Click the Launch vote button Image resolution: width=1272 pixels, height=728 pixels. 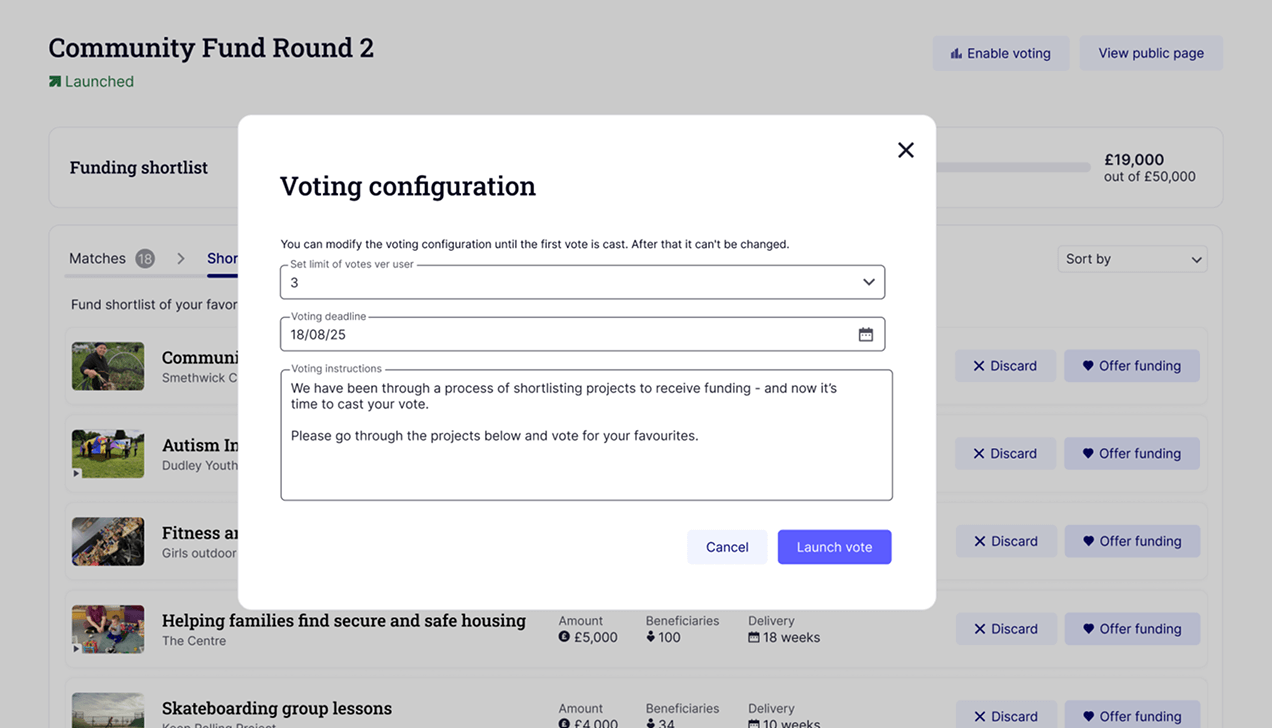coord(834,547)
